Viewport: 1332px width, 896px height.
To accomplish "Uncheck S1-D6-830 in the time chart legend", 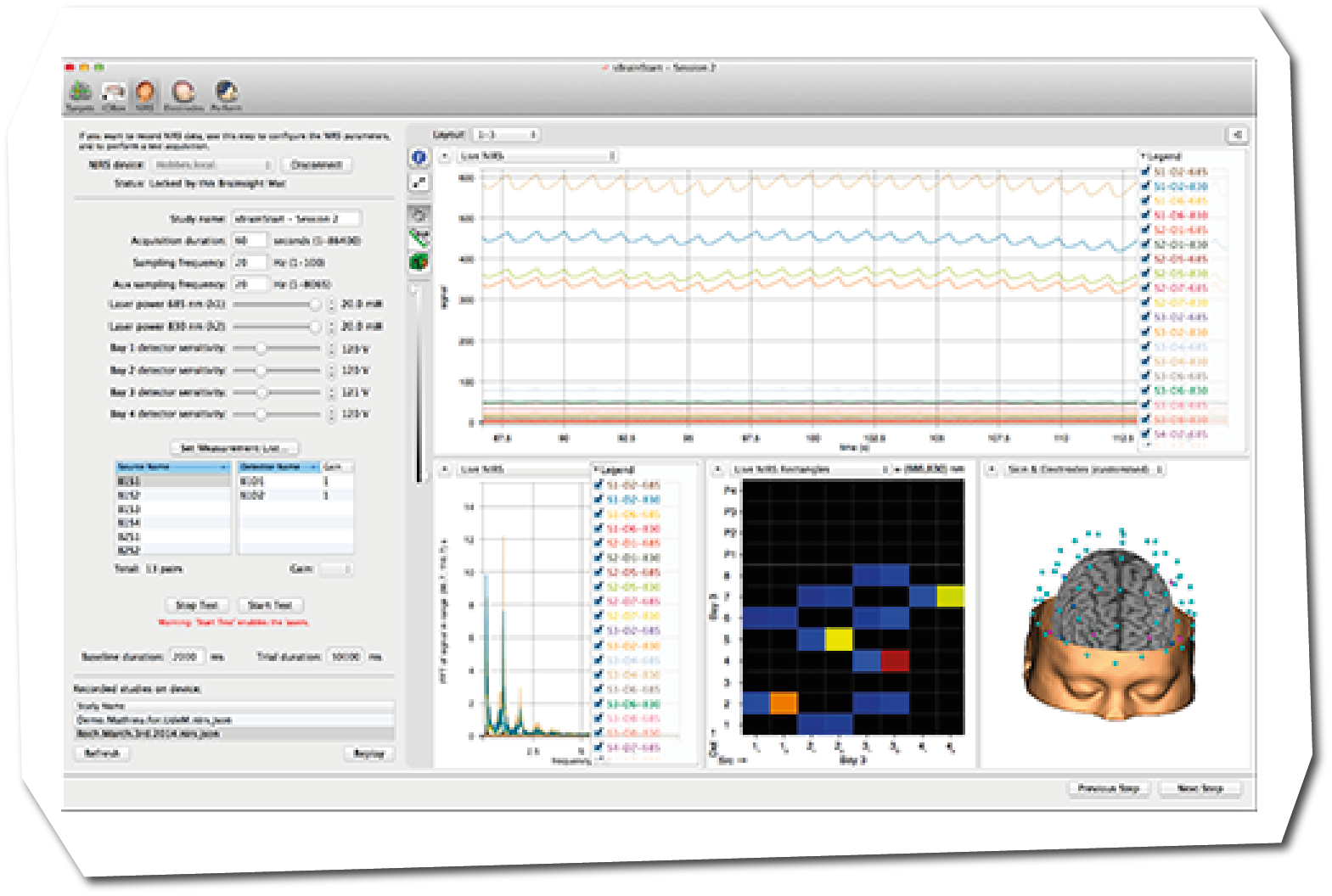I will [x=1145, y=215].
